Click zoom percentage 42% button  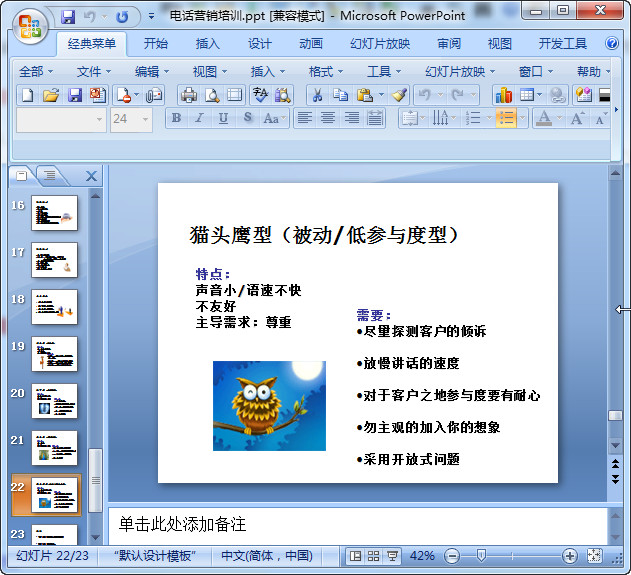point(422,556)
